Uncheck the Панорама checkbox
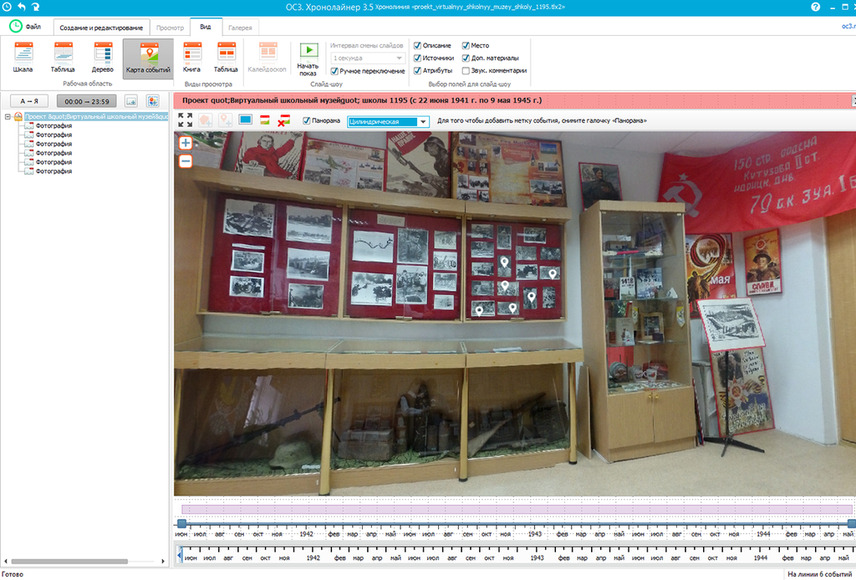Viewport: 856px width, 580px height. click(x=306, y=121)
